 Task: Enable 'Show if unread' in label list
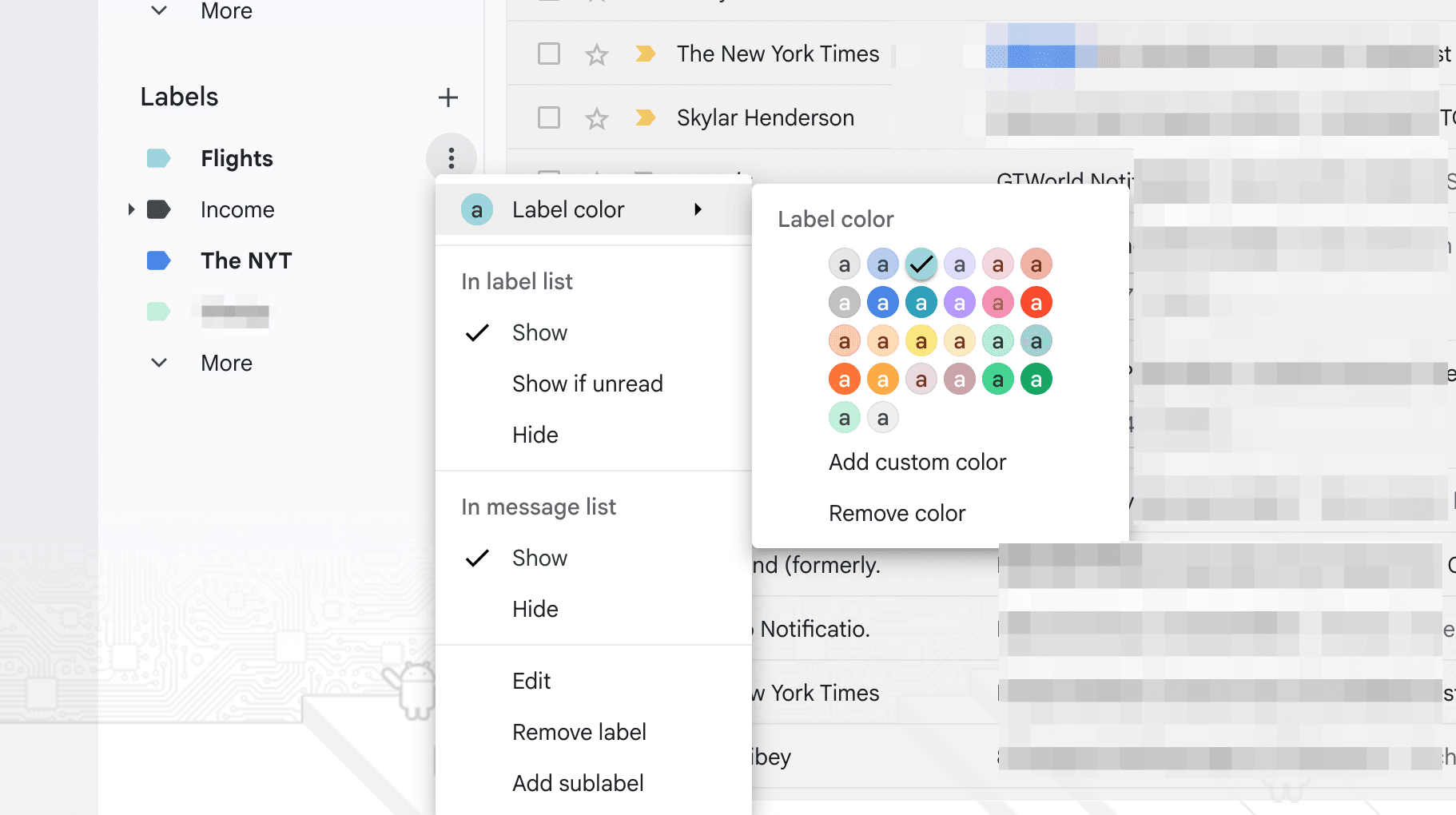(587, 384)
